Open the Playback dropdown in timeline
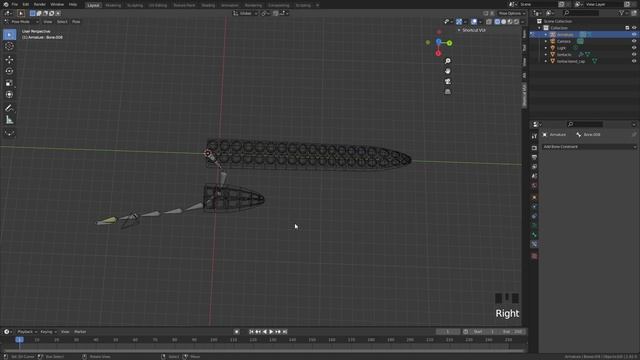 point(27,332)
